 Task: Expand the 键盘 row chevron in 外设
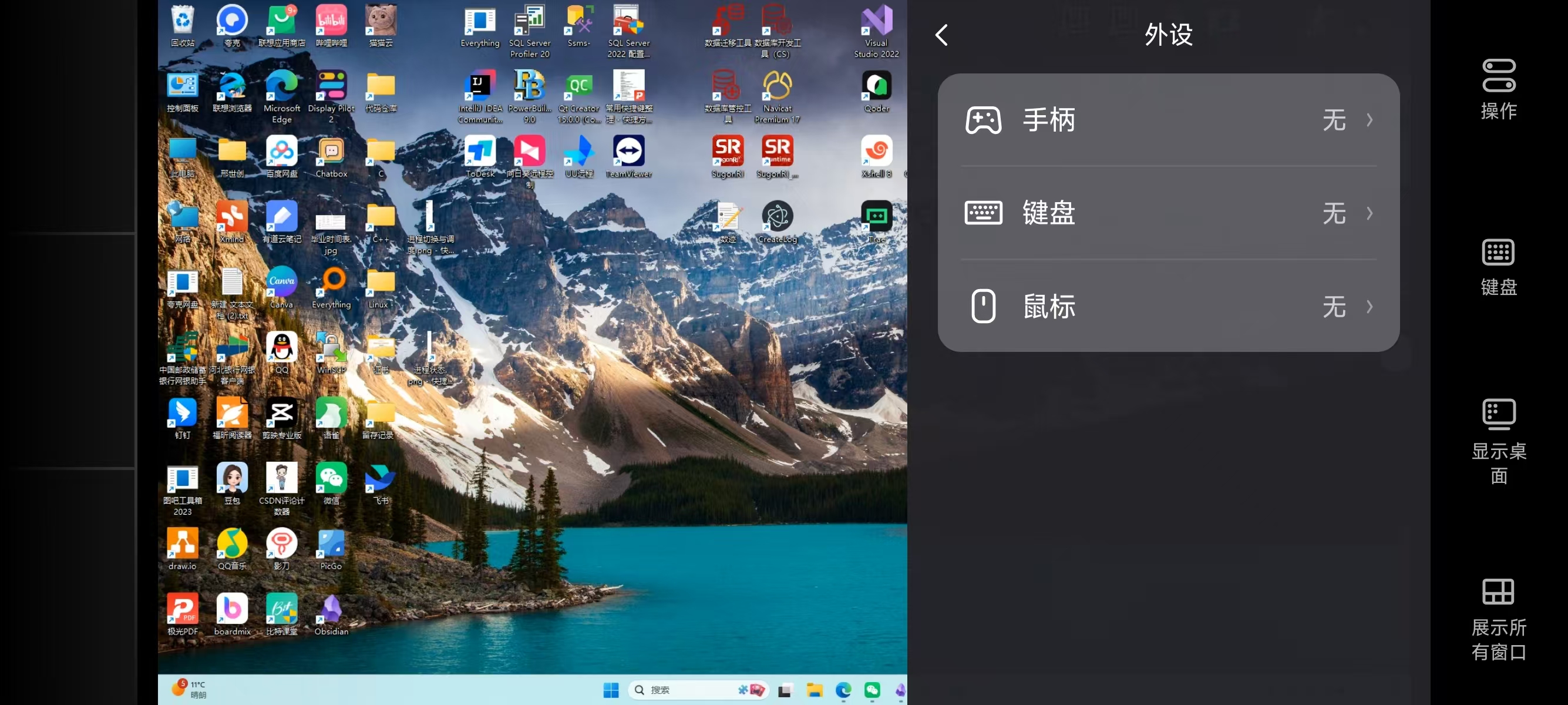(x=1369, y=213)
